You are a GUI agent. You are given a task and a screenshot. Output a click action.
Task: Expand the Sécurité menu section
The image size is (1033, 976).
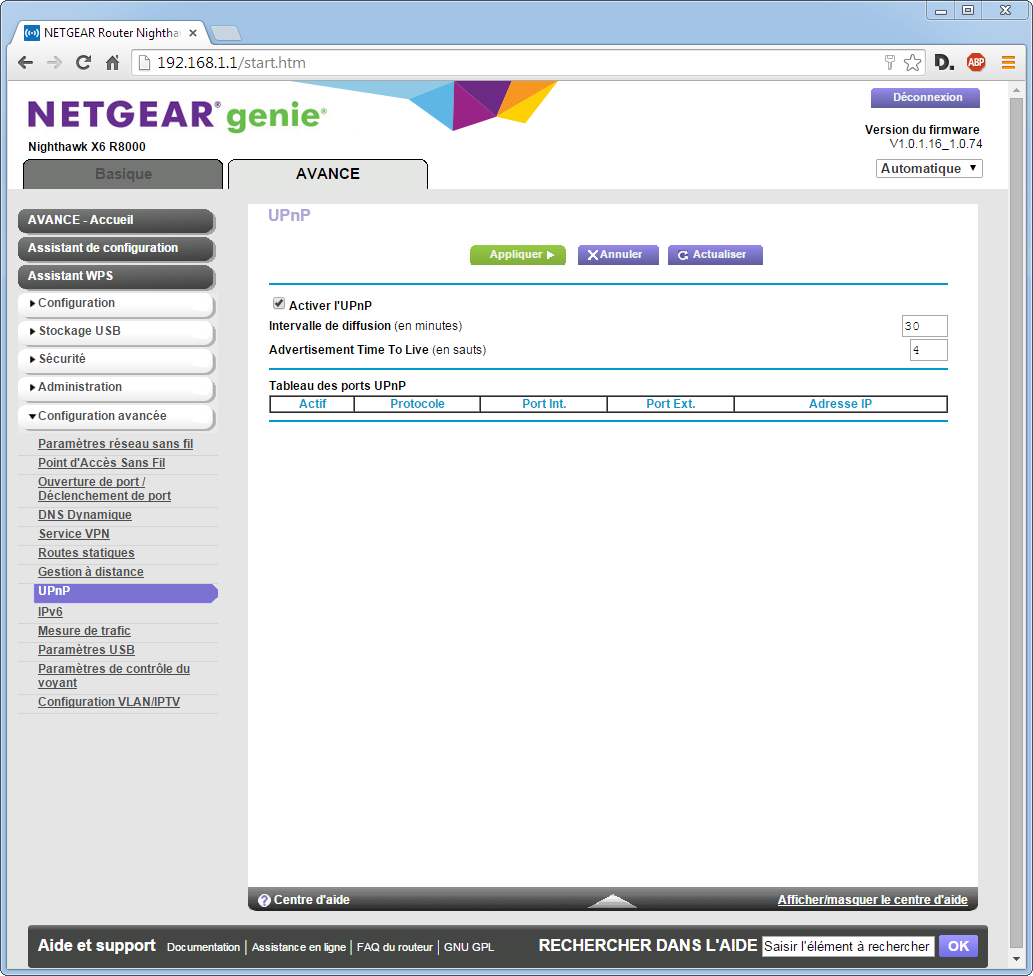116,359
